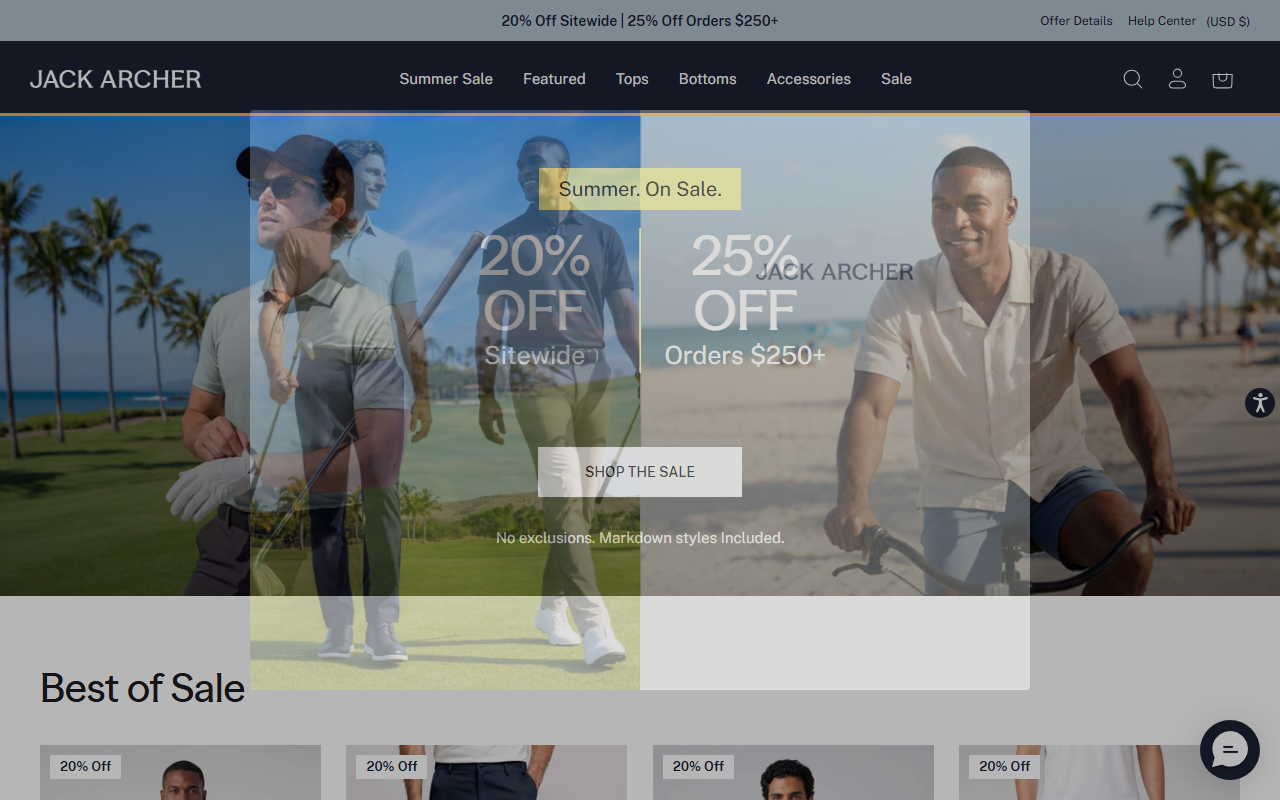This screenshot has height=800, width=1280.
Task: Open the account profile icon
Action: [x=1177, y=79]
